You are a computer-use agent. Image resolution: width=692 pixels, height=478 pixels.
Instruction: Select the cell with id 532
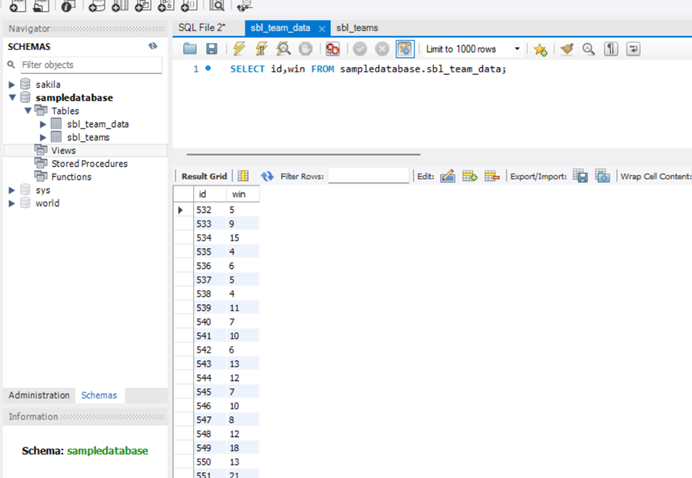(x=210, y=210)
